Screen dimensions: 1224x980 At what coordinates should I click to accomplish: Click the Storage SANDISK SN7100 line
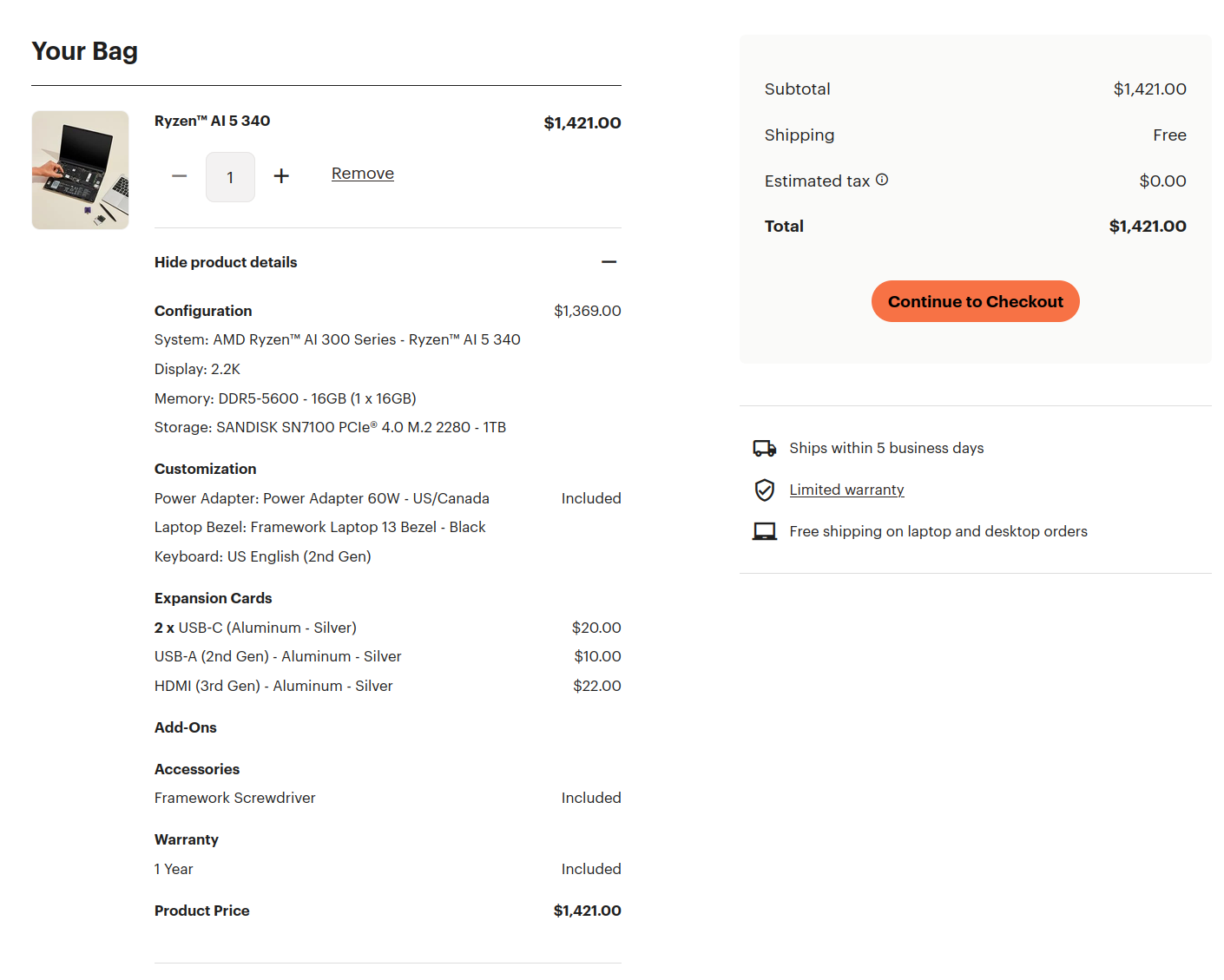[x=330, y=427]
